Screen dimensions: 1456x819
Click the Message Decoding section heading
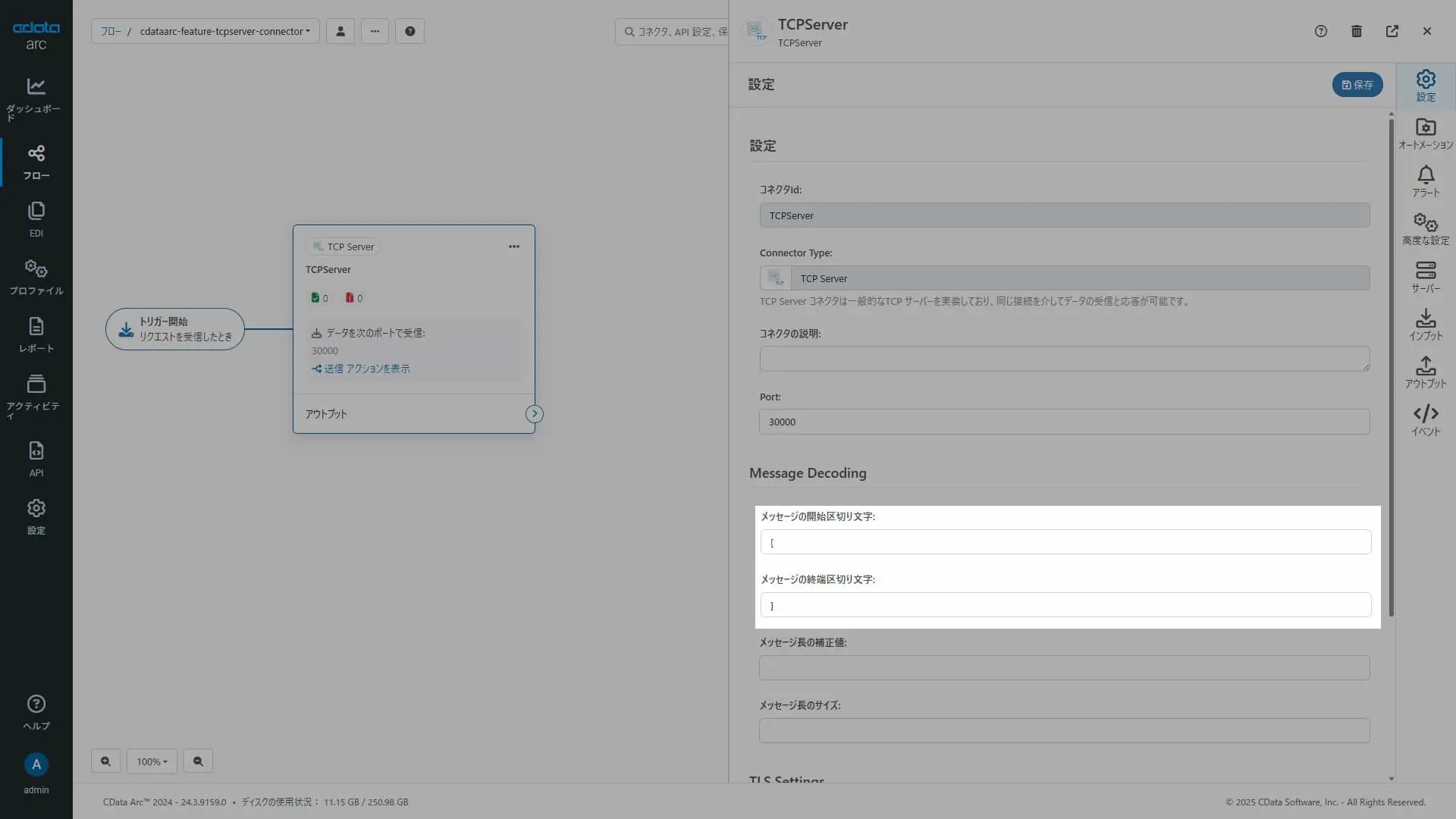tap(808, 473)
